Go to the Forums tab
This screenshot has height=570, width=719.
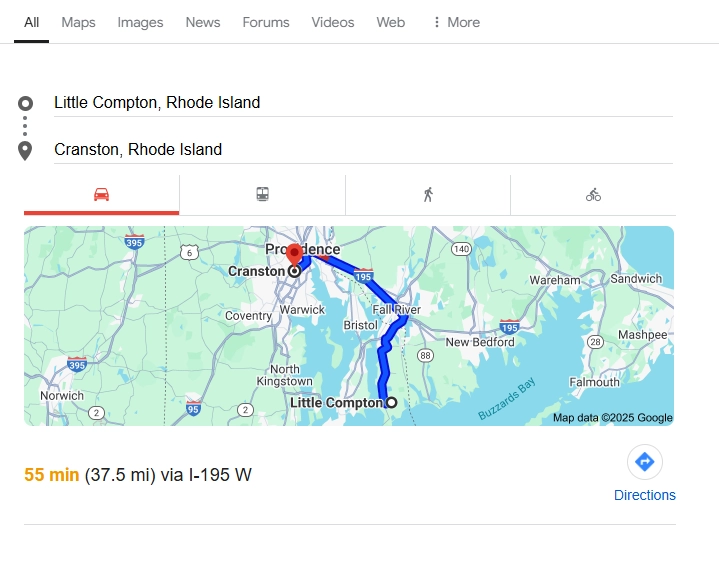[265, 22]
